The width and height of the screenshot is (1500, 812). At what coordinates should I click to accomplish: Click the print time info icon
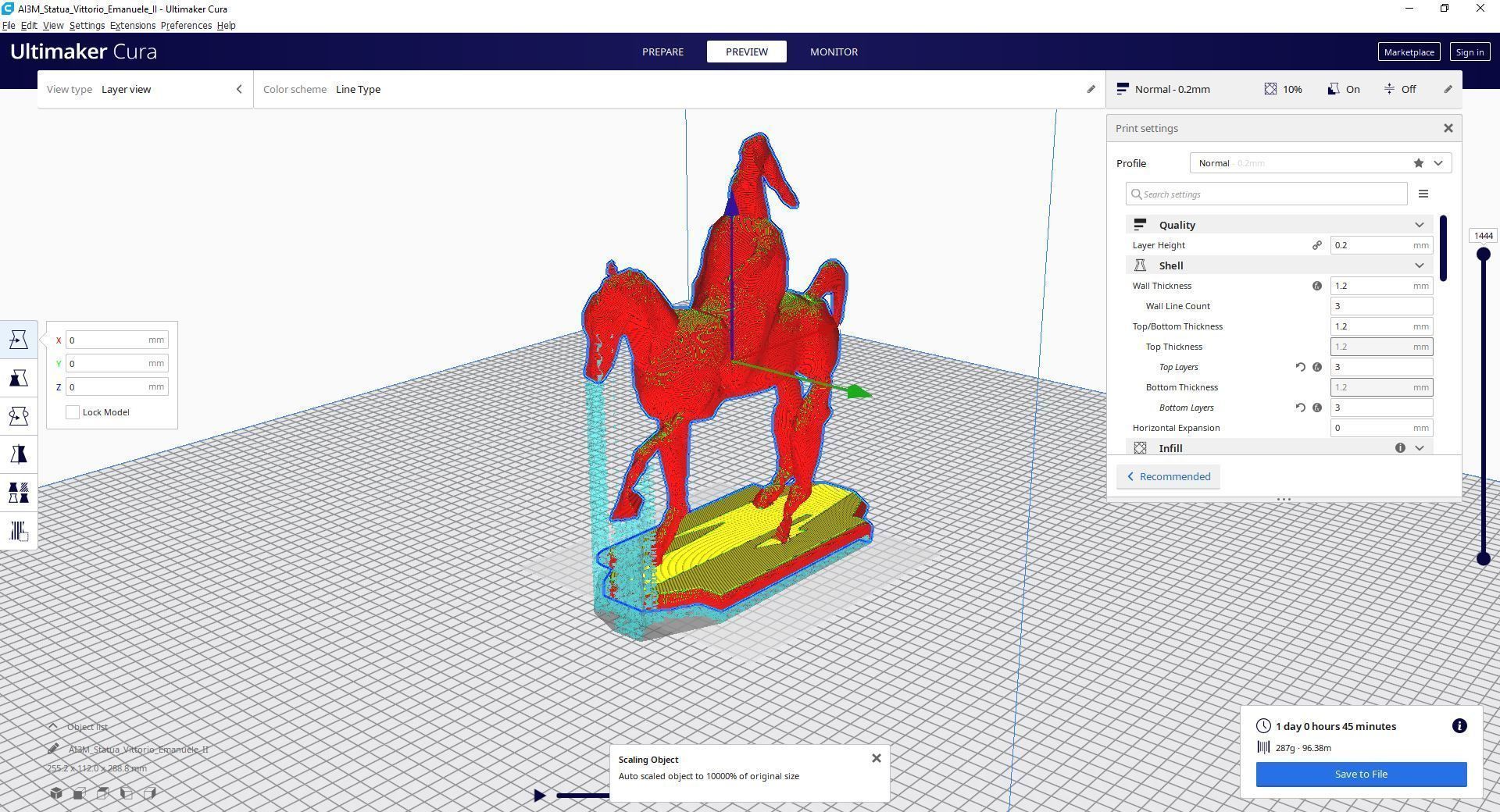(x=1459, y=726)
